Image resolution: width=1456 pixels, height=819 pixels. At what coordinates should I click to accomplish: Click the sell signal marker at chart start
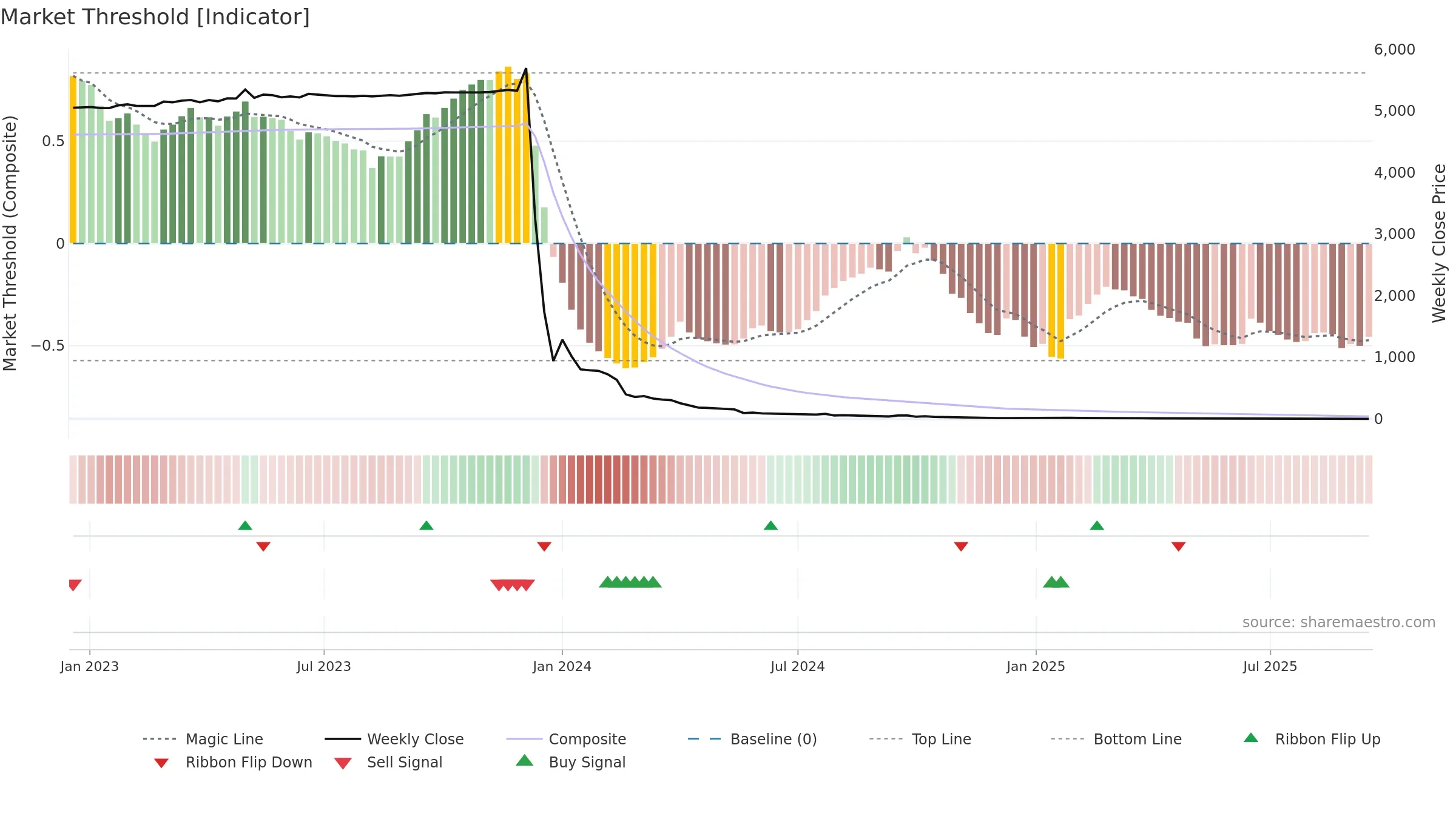click(75, 585)
